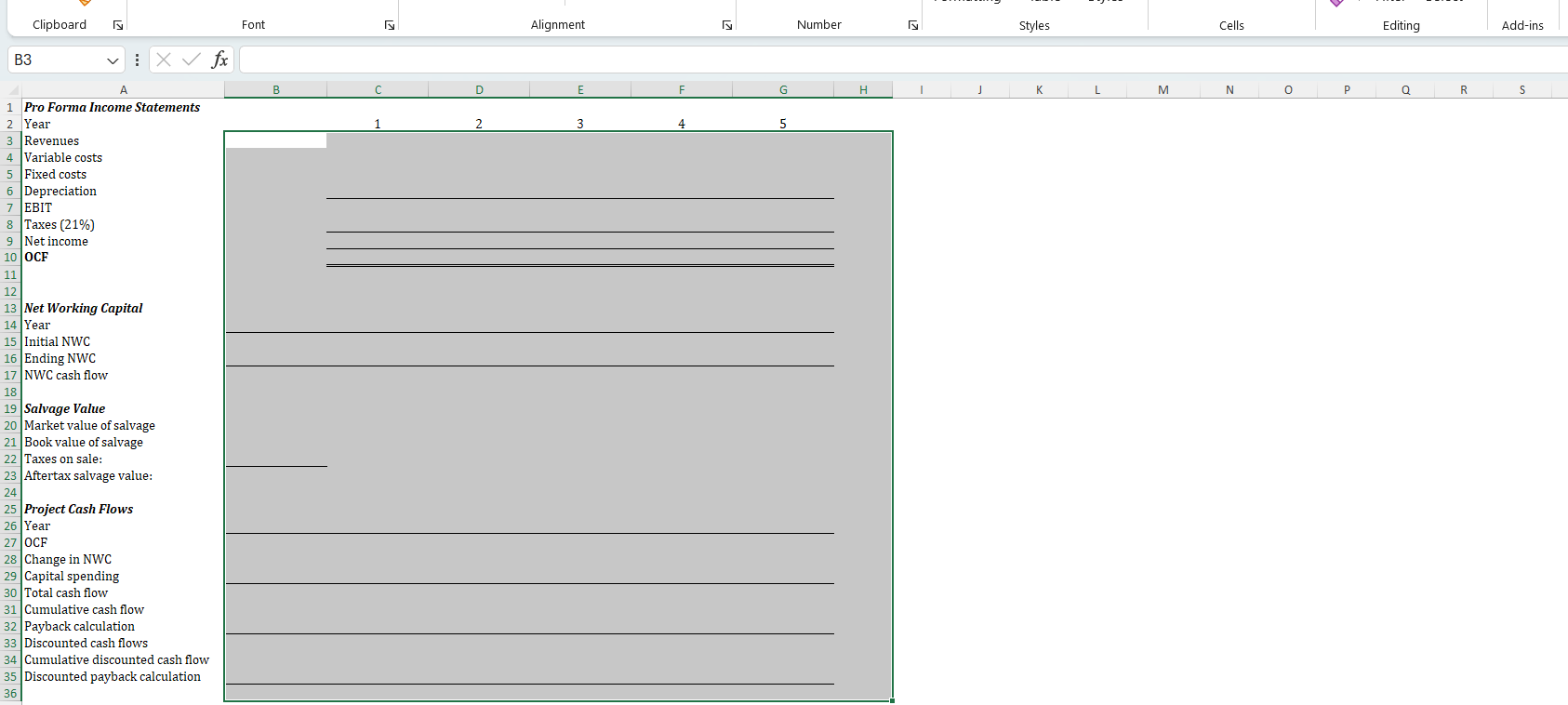1568x705 pixels.
Task: Click the Name Box showing B3
Action: pos(57,60)
